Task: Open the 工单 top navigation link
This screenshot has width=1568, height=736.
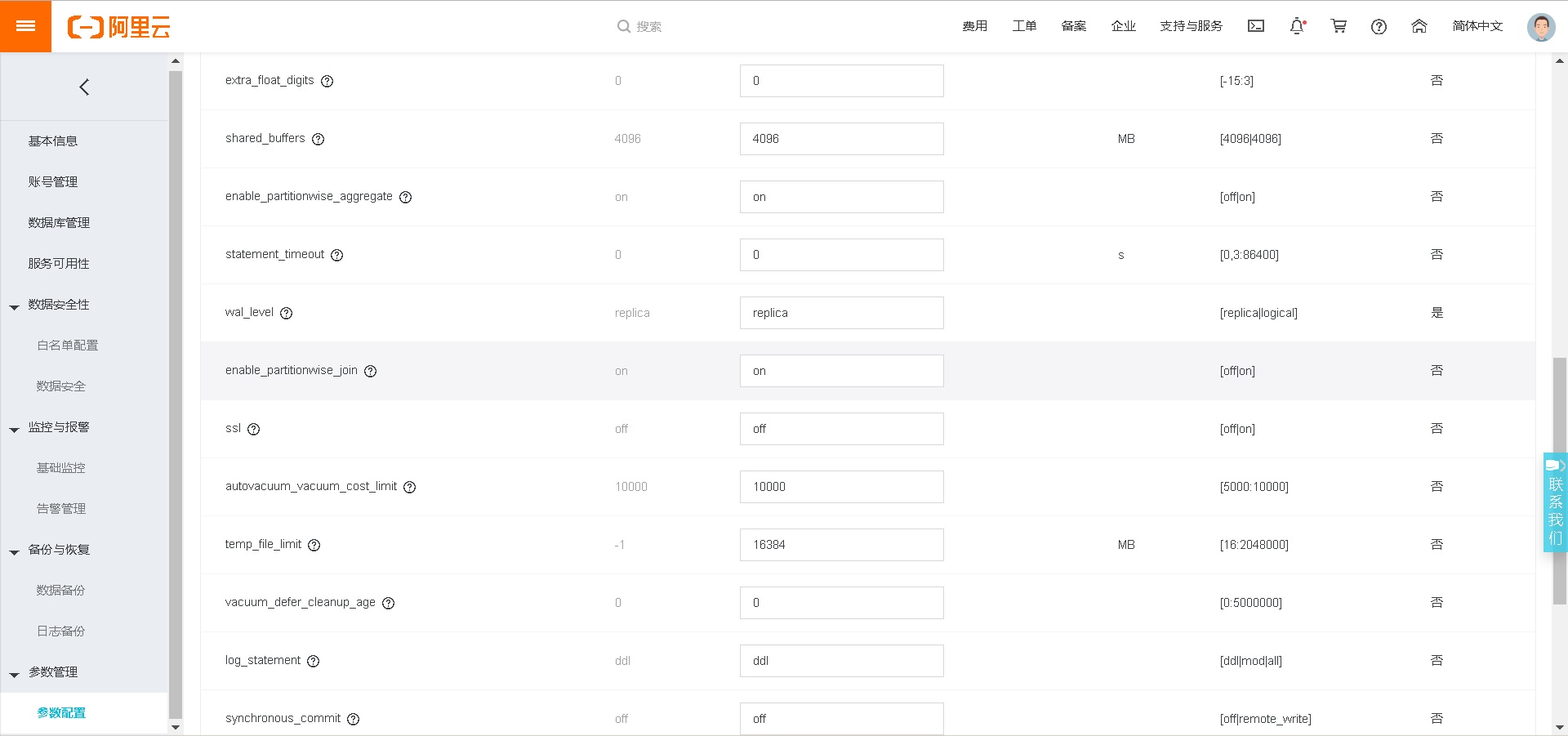Action: [1024, 26]
